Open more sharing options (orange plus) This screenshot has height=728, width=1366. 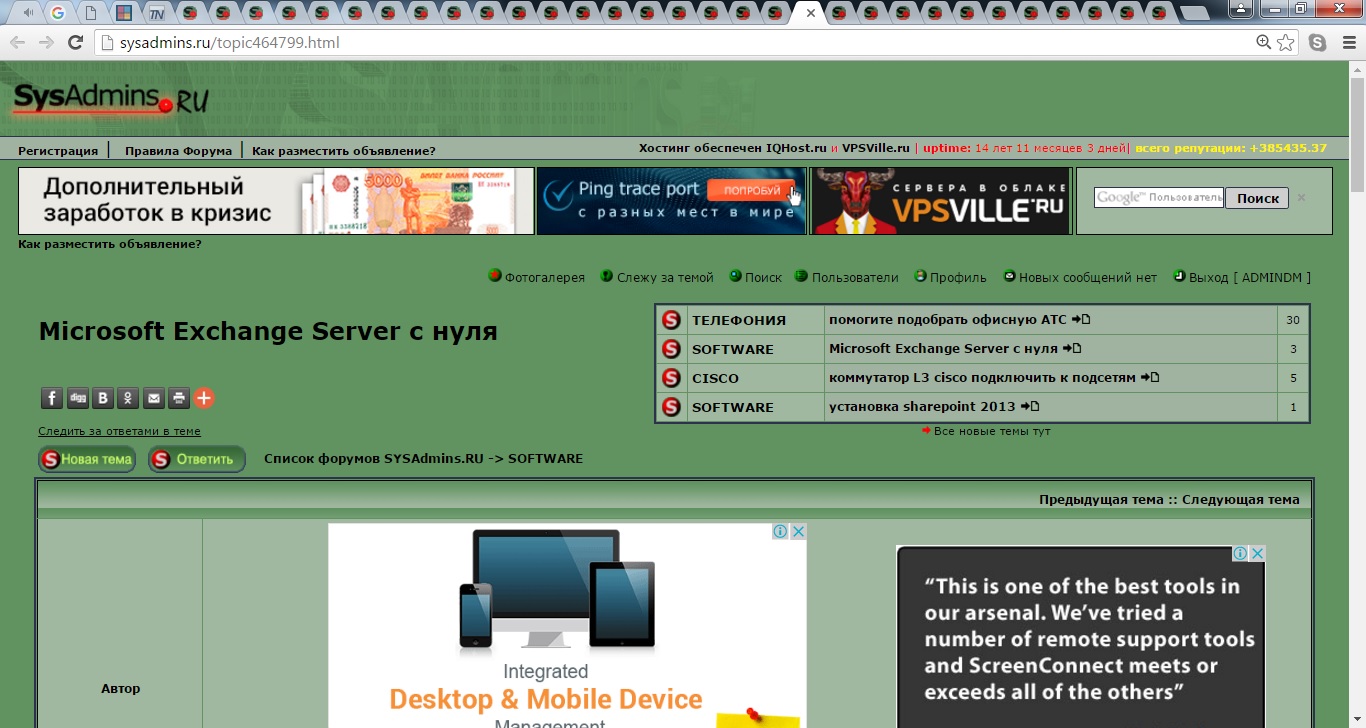(204, 398)
